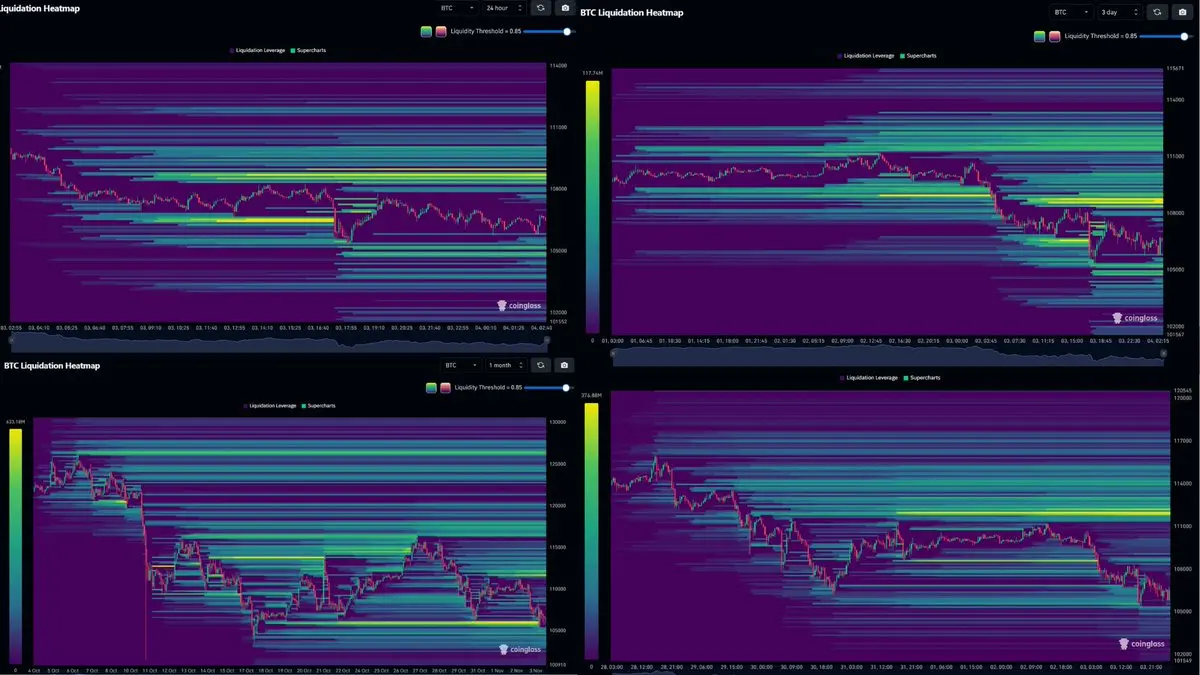Viewport: 1200px width, 675px height.
Task: Click range navigator strip below 3 day chart
Action: [x=888, y=355]
